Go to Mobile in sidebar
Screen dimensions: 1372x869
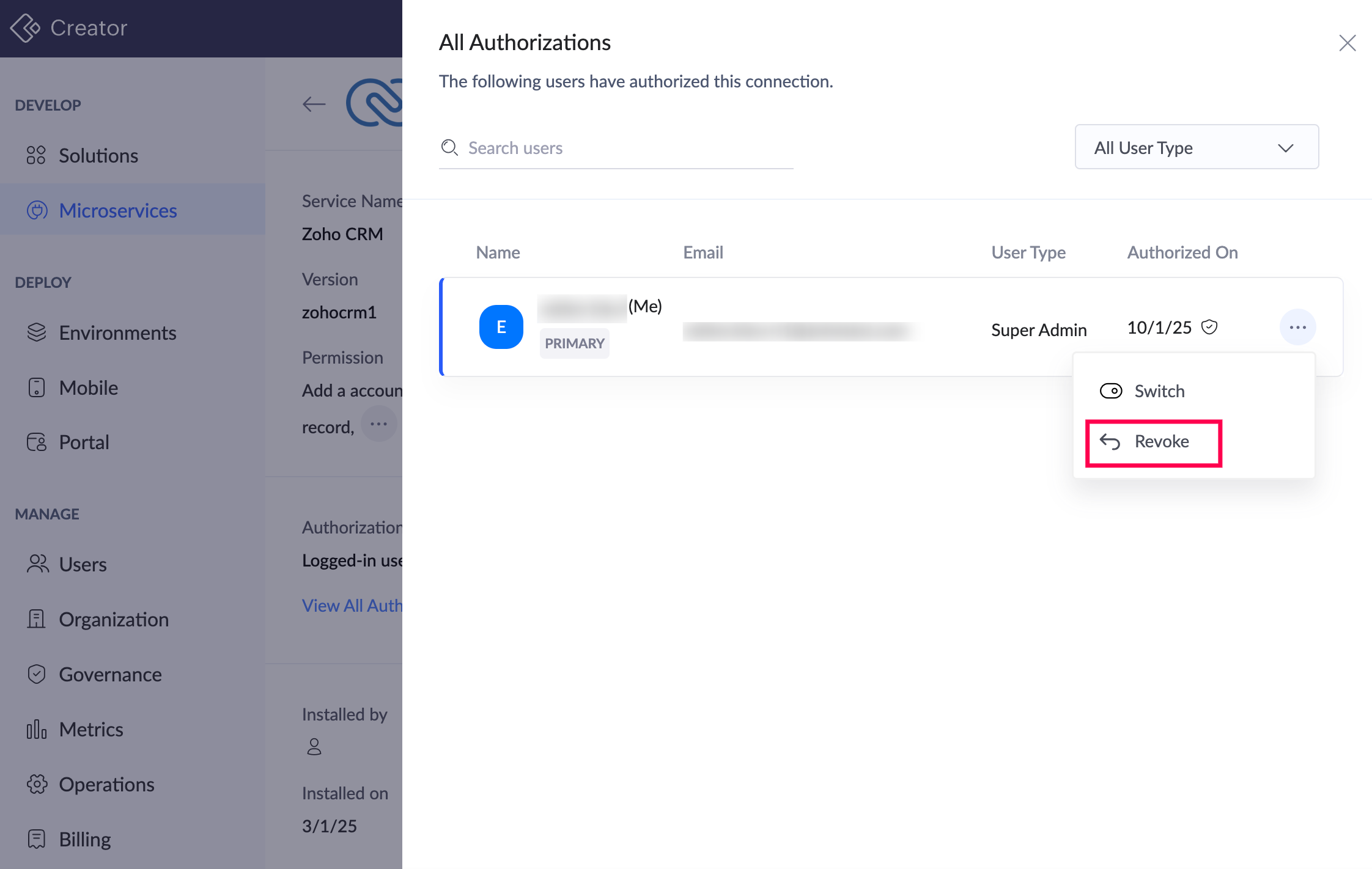click(x=88, y=388)
